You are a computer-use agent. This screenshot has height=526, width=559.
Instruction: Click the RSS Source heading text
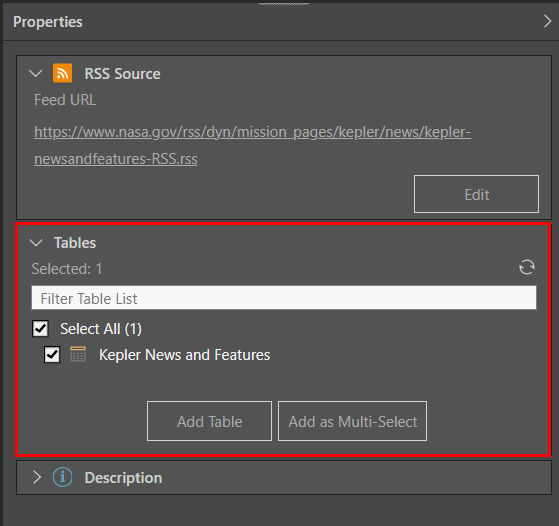[122, 74]
